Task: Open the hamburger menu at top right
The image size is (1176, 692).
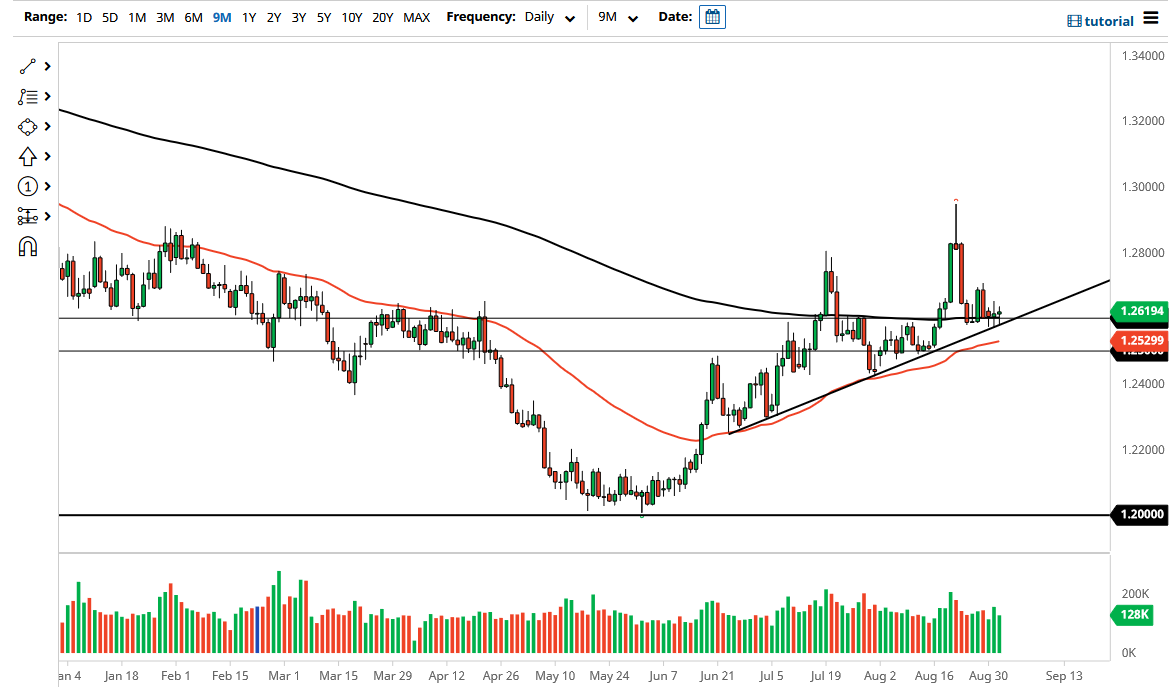Action: pos(1152,20)
